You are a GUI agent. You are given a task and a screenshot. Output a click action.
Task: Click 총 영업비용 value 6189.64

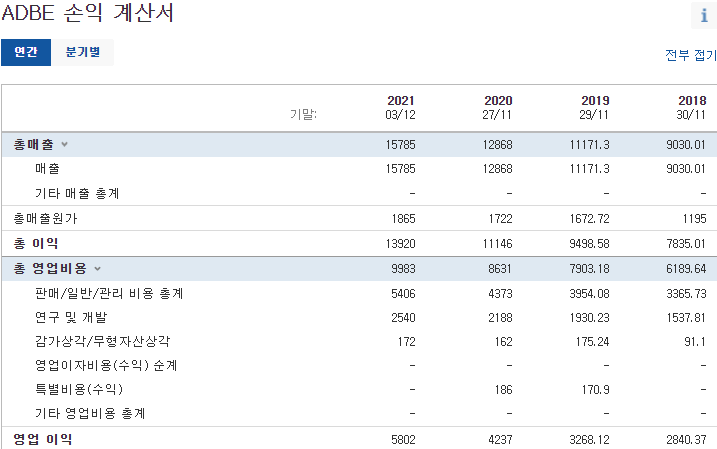[686, 268]
